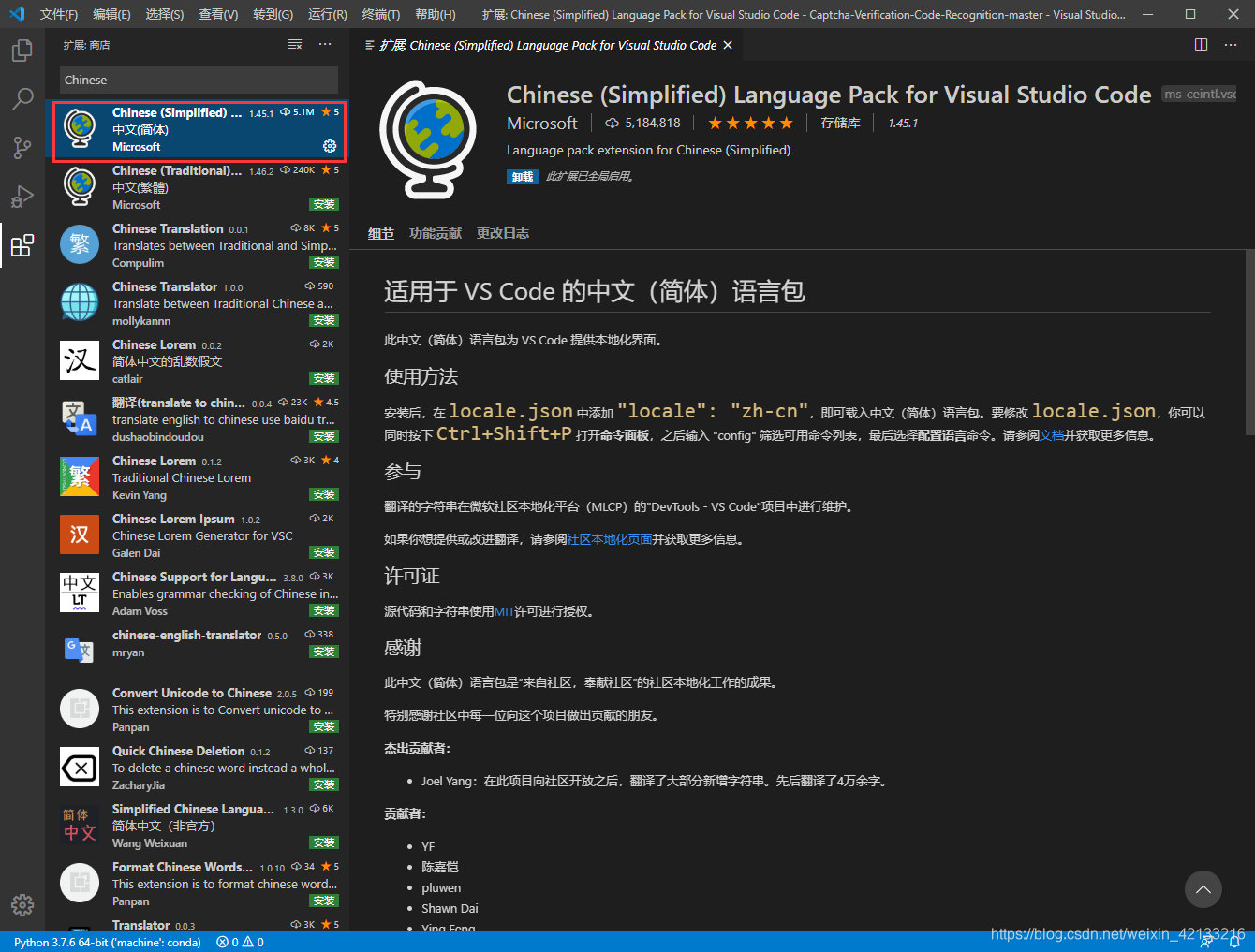The image size is (1255, 952).
Task: Open editor more actions ellipsis
Action: [1233, 45]
